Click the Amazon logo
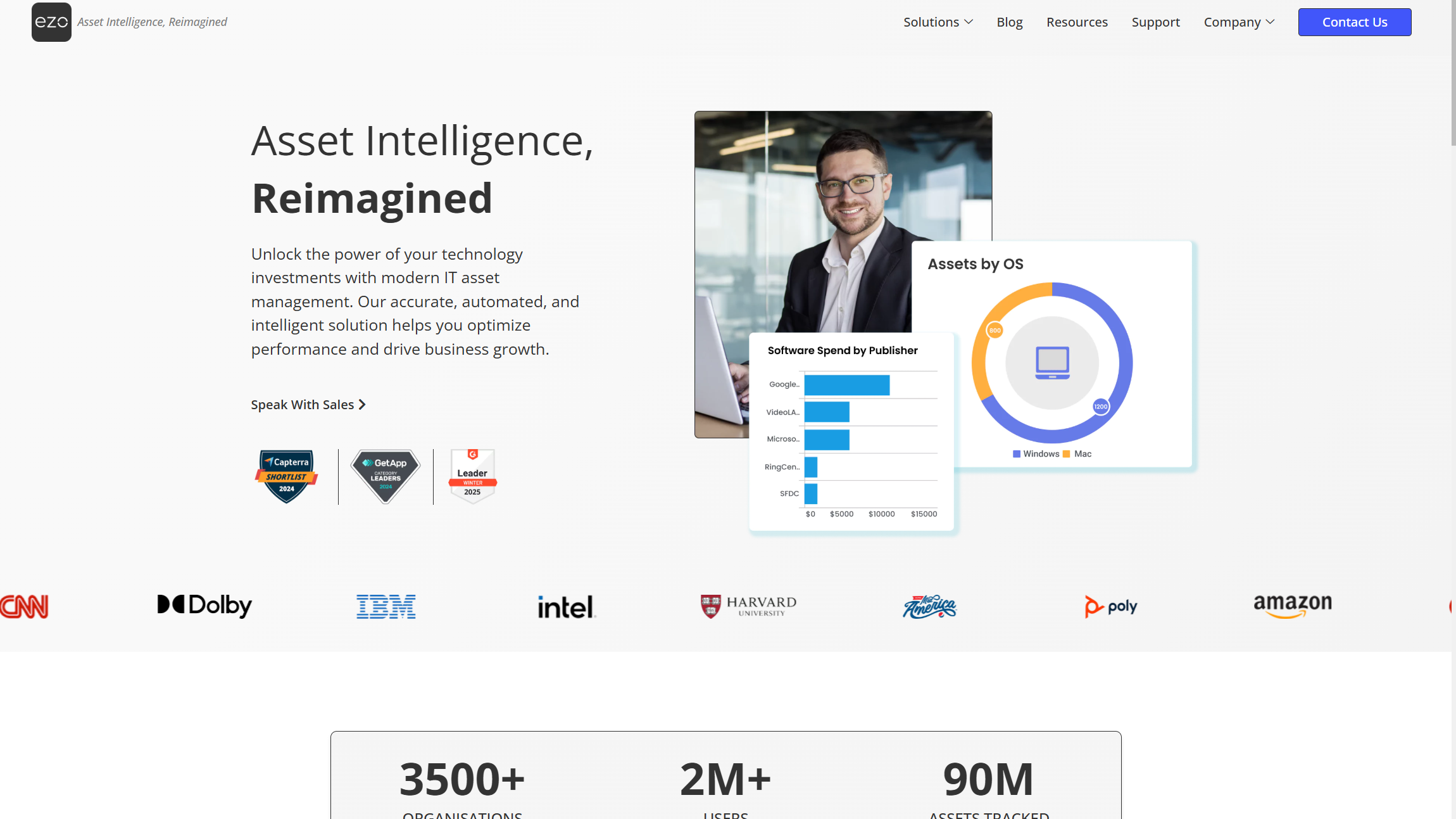Screen dimensions: 1456x819 tap(1293, 605)
